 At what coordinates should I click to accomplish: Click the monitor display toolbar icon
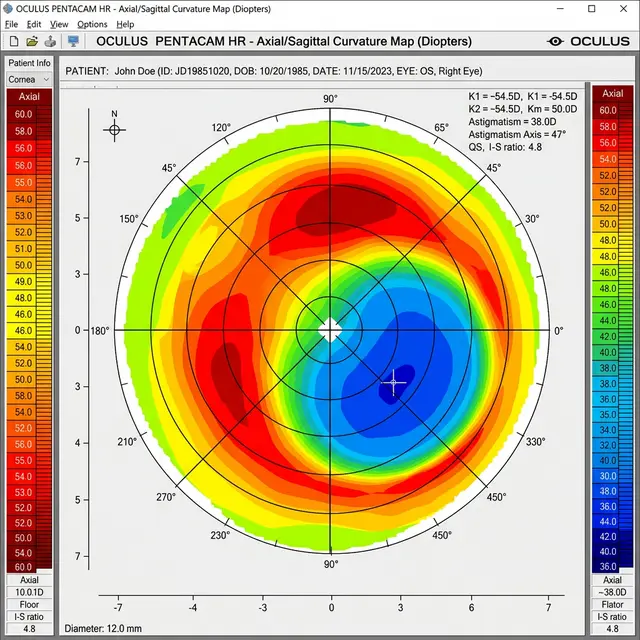coord(72,41)
